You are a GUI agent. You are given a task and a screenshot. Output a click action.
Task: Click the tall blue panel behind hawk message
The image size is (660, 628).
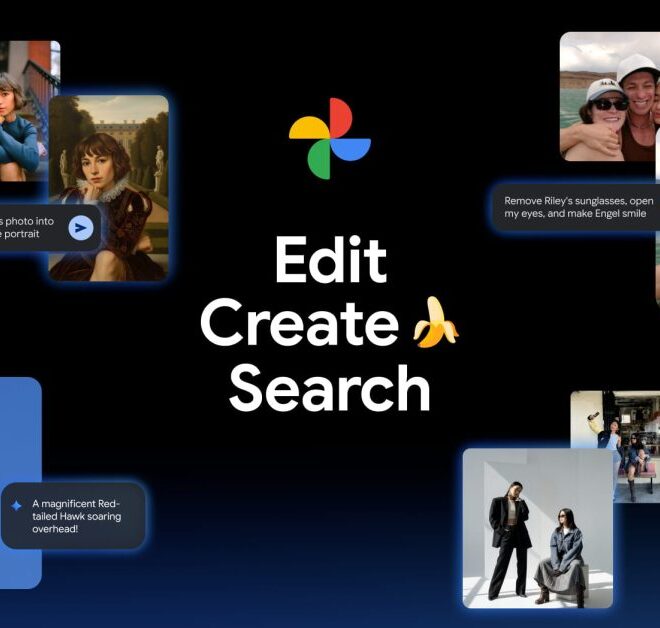[21, 483]
